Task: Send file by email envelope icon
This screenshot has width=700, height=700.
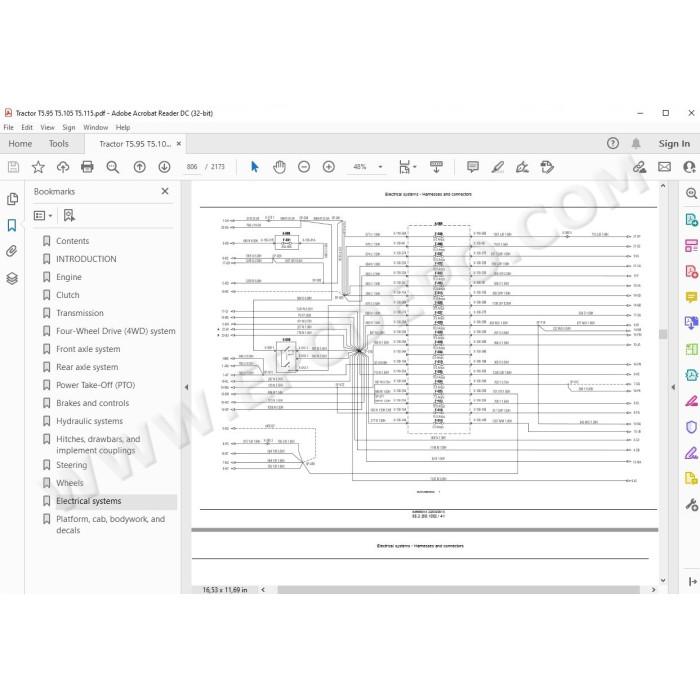Action: point(664,167)
